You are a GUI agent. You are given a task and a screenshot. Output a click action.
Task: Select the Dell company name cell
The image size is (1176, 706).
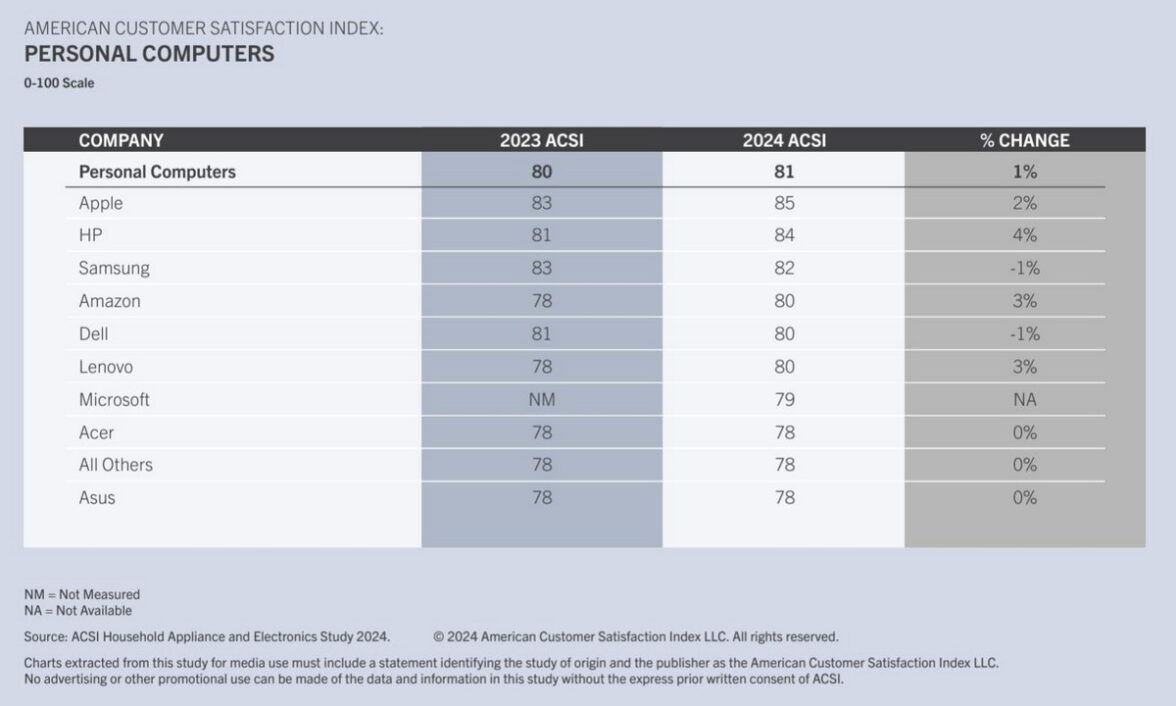point(94,334)
